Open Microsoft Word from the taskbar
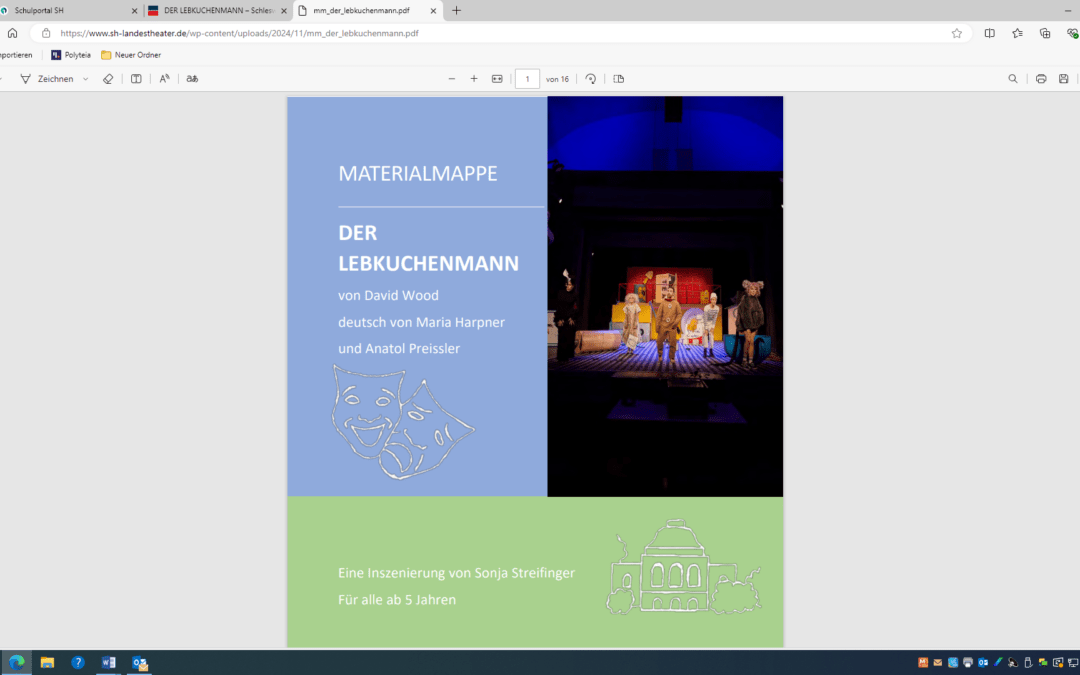The image size is (1080, 675). tap(109, 663)
